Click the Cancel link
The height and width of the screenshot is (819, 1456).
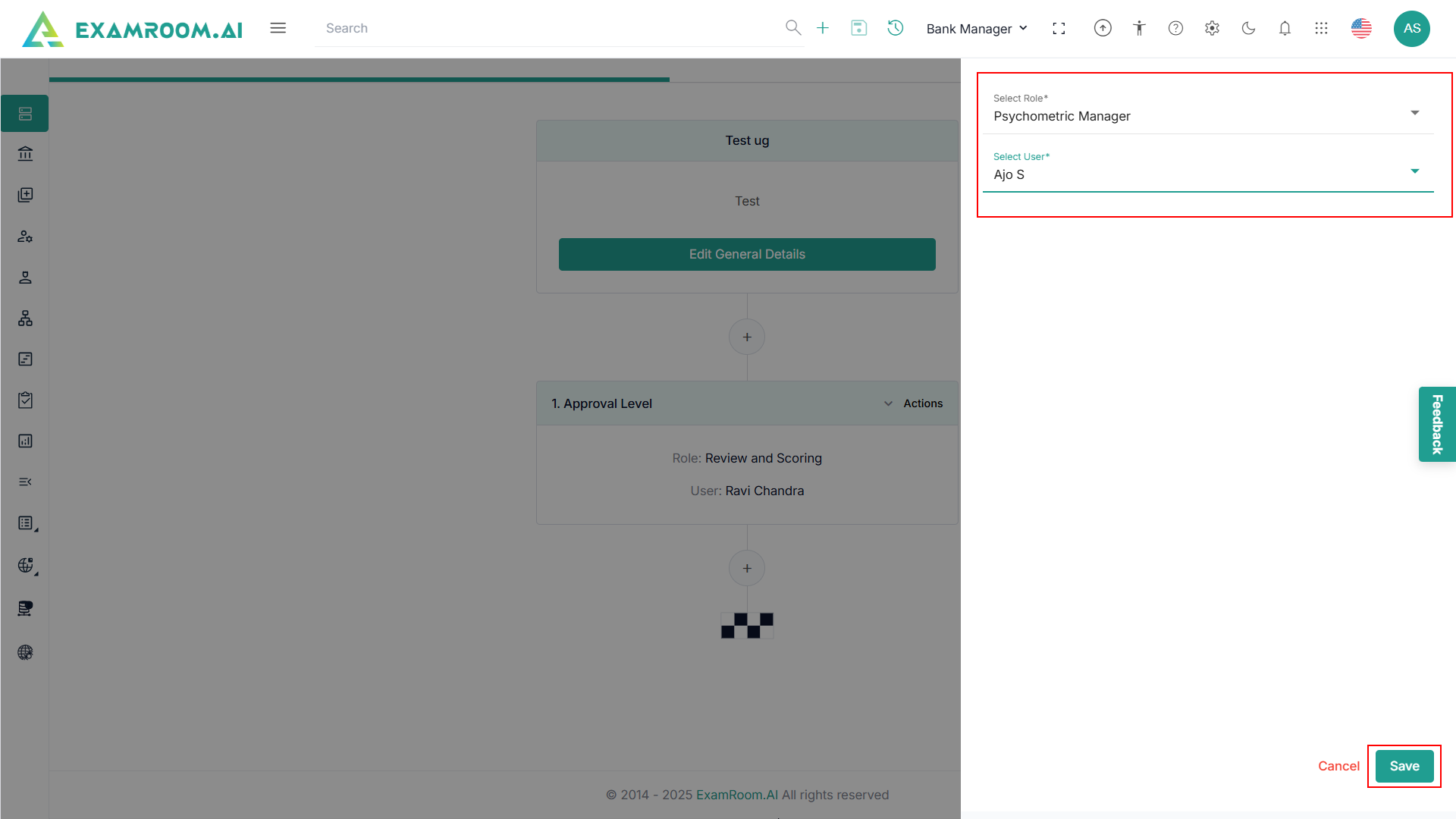tap(1338, 766)
